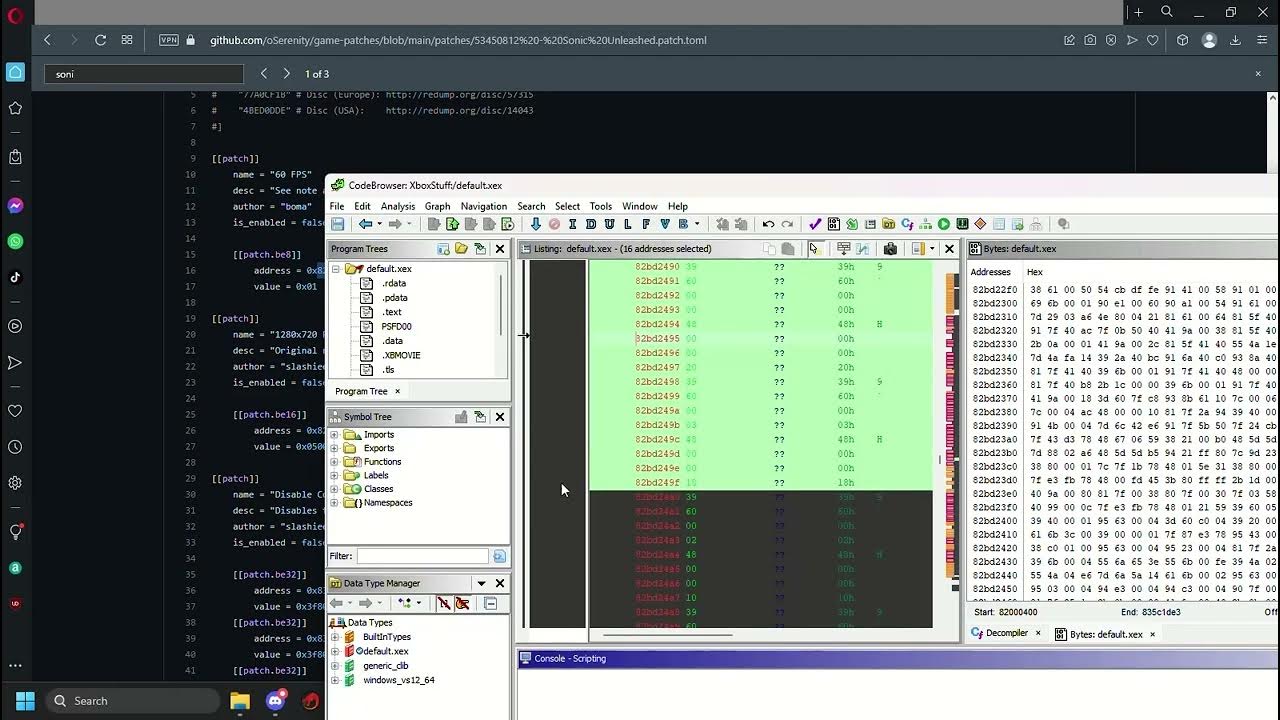Open WhatsApp from the Opera sidebar

15,242
